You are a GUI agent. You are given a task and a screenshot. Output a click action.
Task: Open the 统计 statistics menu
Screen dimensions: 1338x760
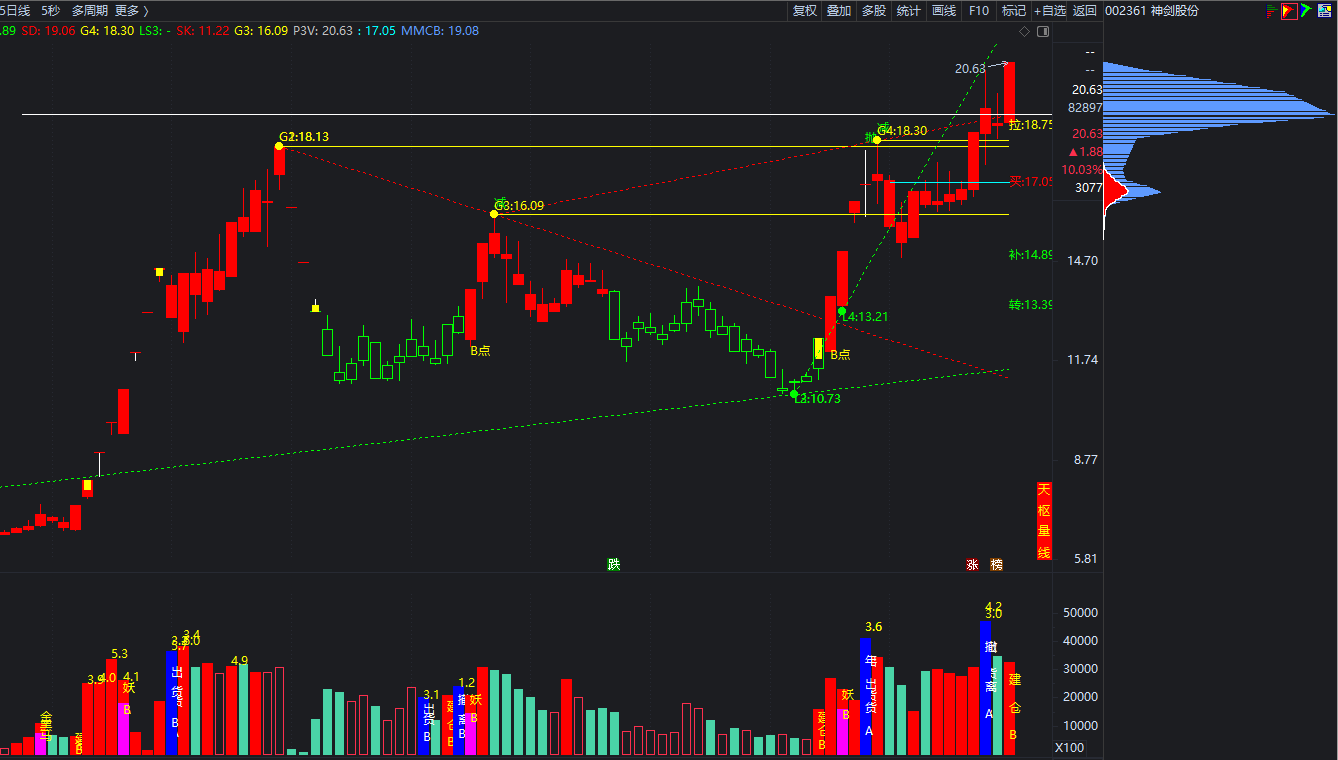[x=909, y=11]
